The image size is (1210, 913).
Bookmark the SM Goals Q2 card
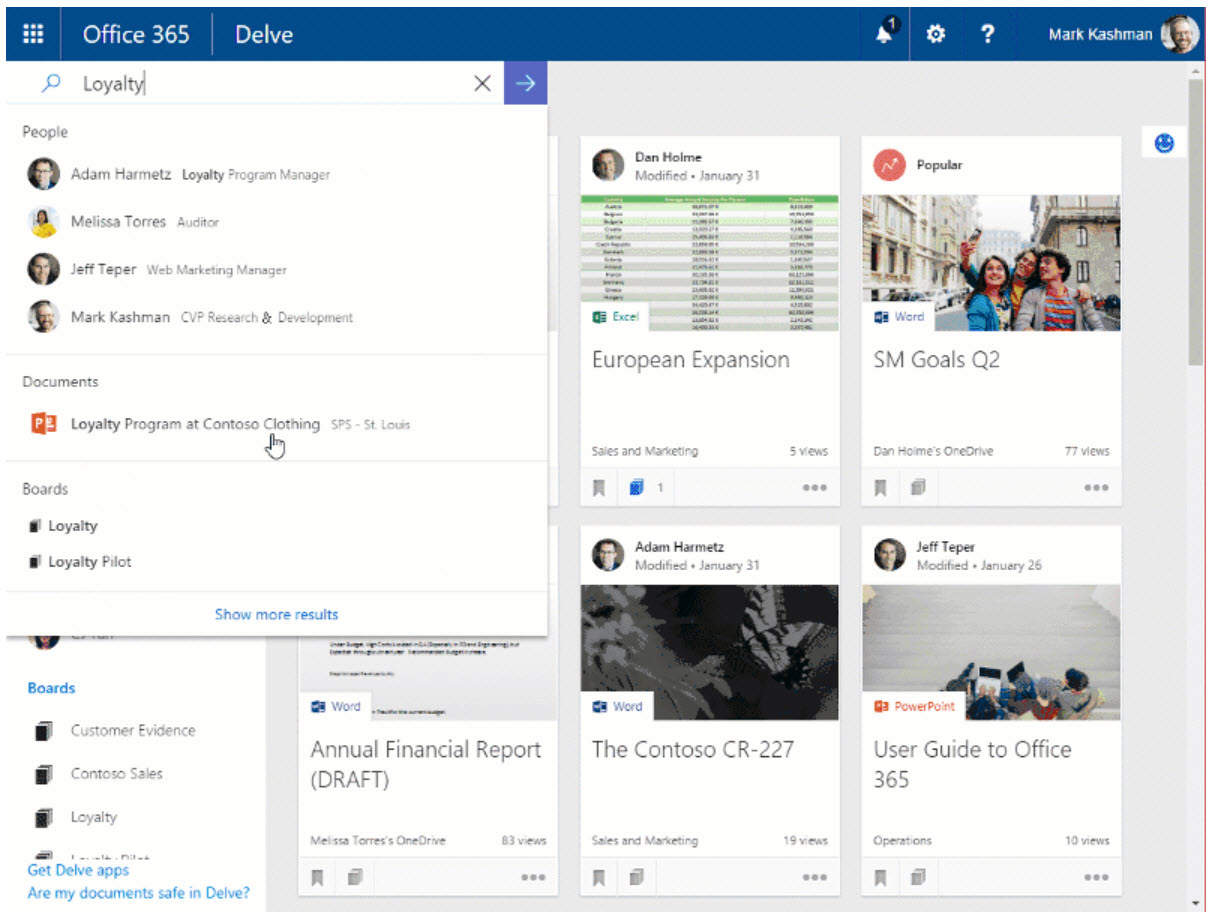(x=881, y=488)
